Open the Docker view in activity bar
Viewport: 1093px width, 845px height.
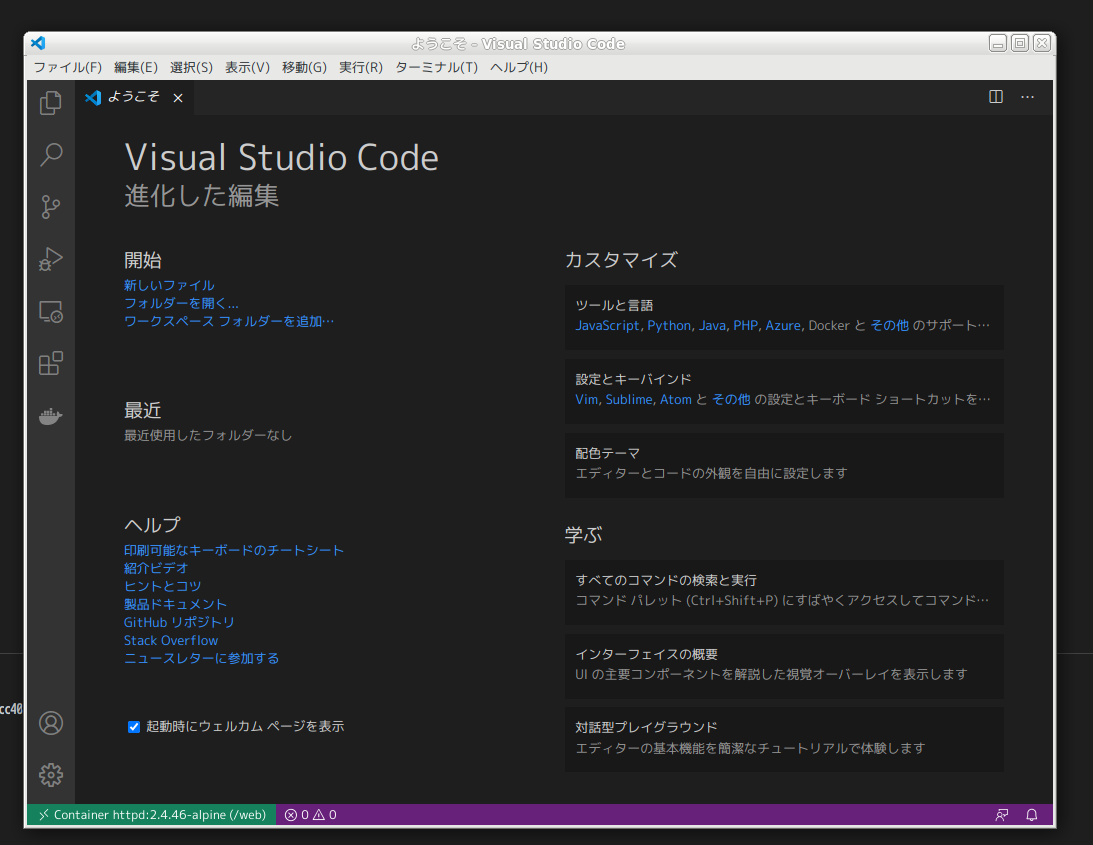coord(51,416)
